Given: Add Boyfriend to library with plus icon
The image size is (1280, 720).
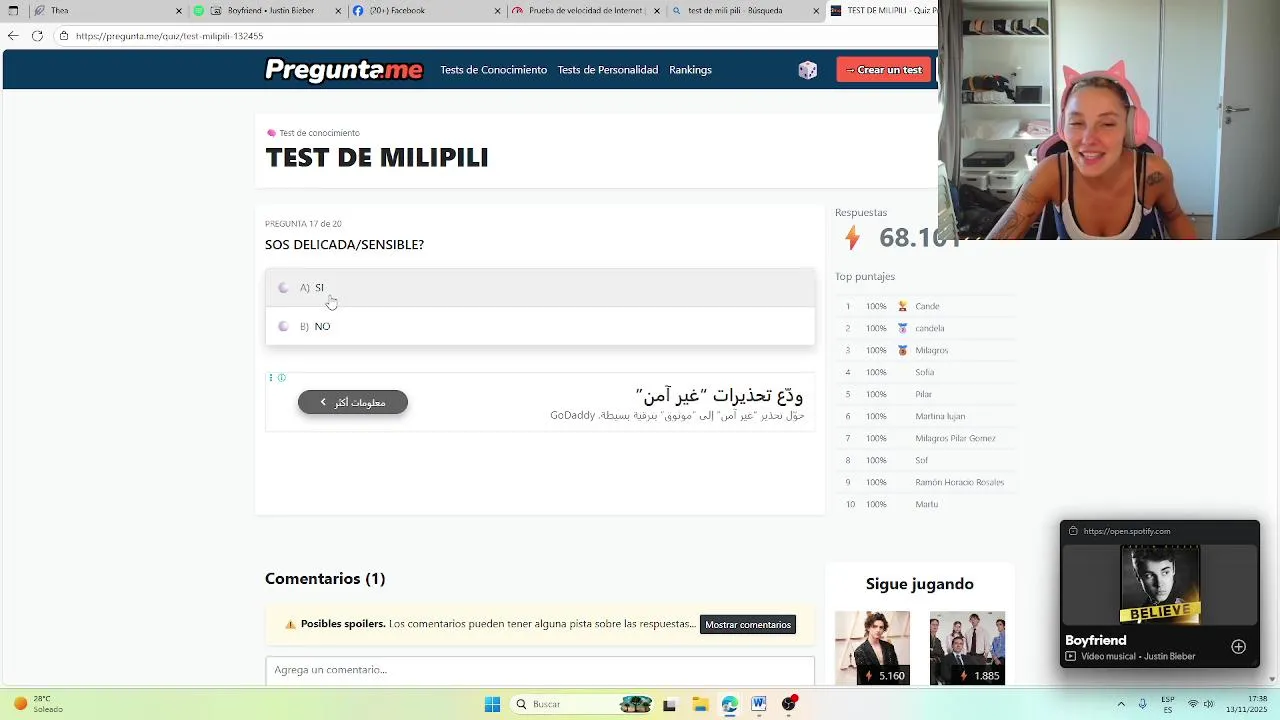Looking at the screenshot, I should coord(1238,647).
